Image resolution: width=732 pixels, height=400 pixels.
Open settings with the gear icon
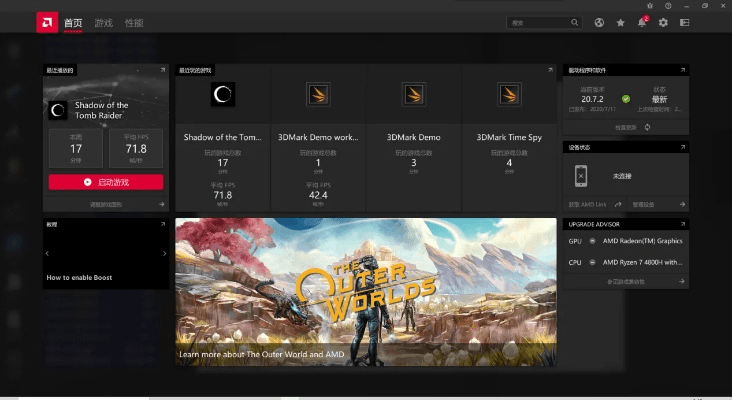(x=663, y=22)
